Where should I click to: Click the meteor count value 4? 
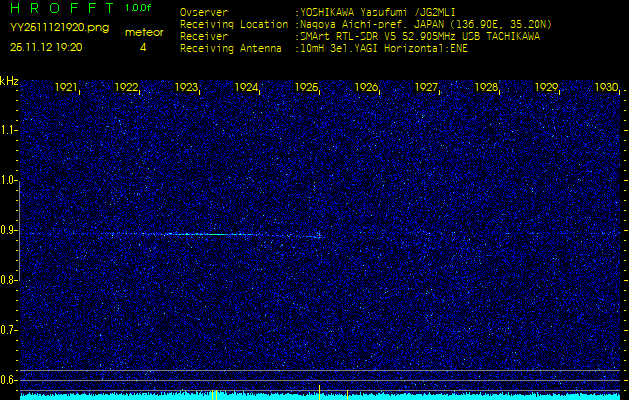tap(143, 47)
